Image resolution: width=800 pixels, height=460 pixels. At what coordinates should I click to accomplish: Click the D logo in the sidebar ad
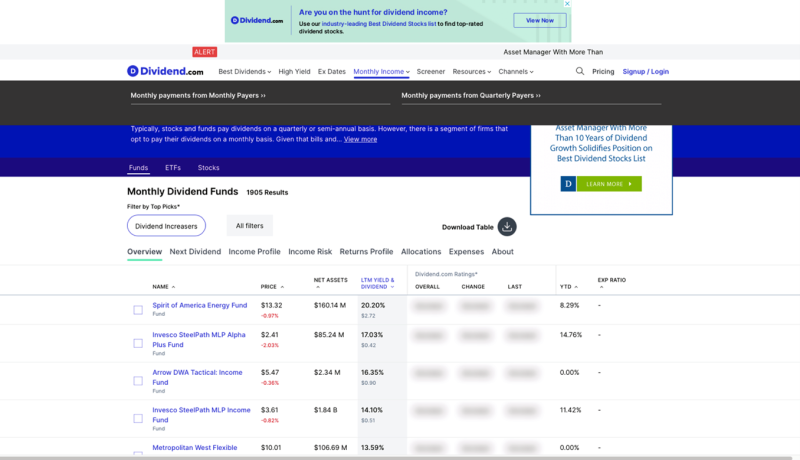coord(568,184)
